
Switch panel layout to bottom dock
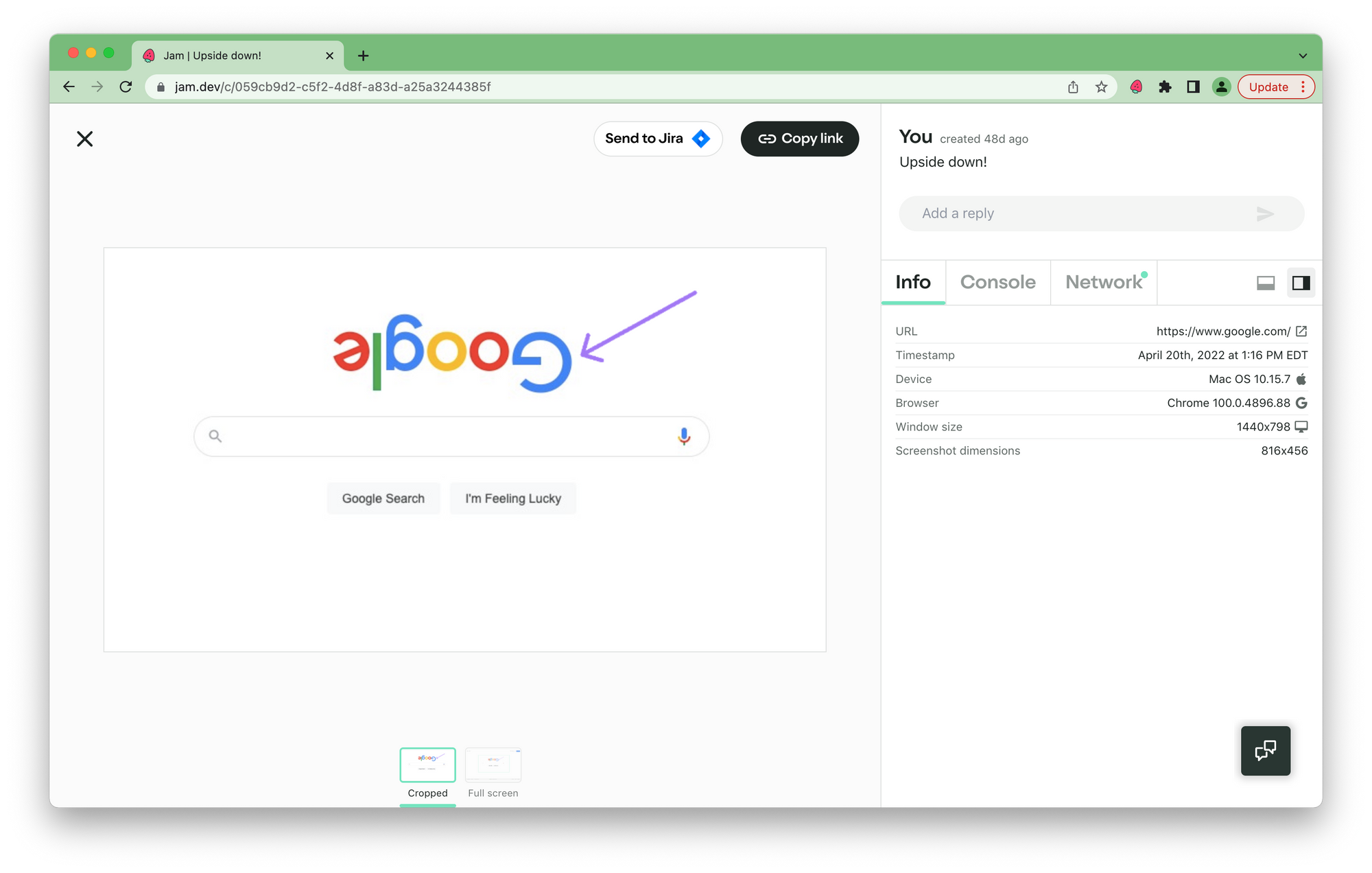[x=1265, y=283]
